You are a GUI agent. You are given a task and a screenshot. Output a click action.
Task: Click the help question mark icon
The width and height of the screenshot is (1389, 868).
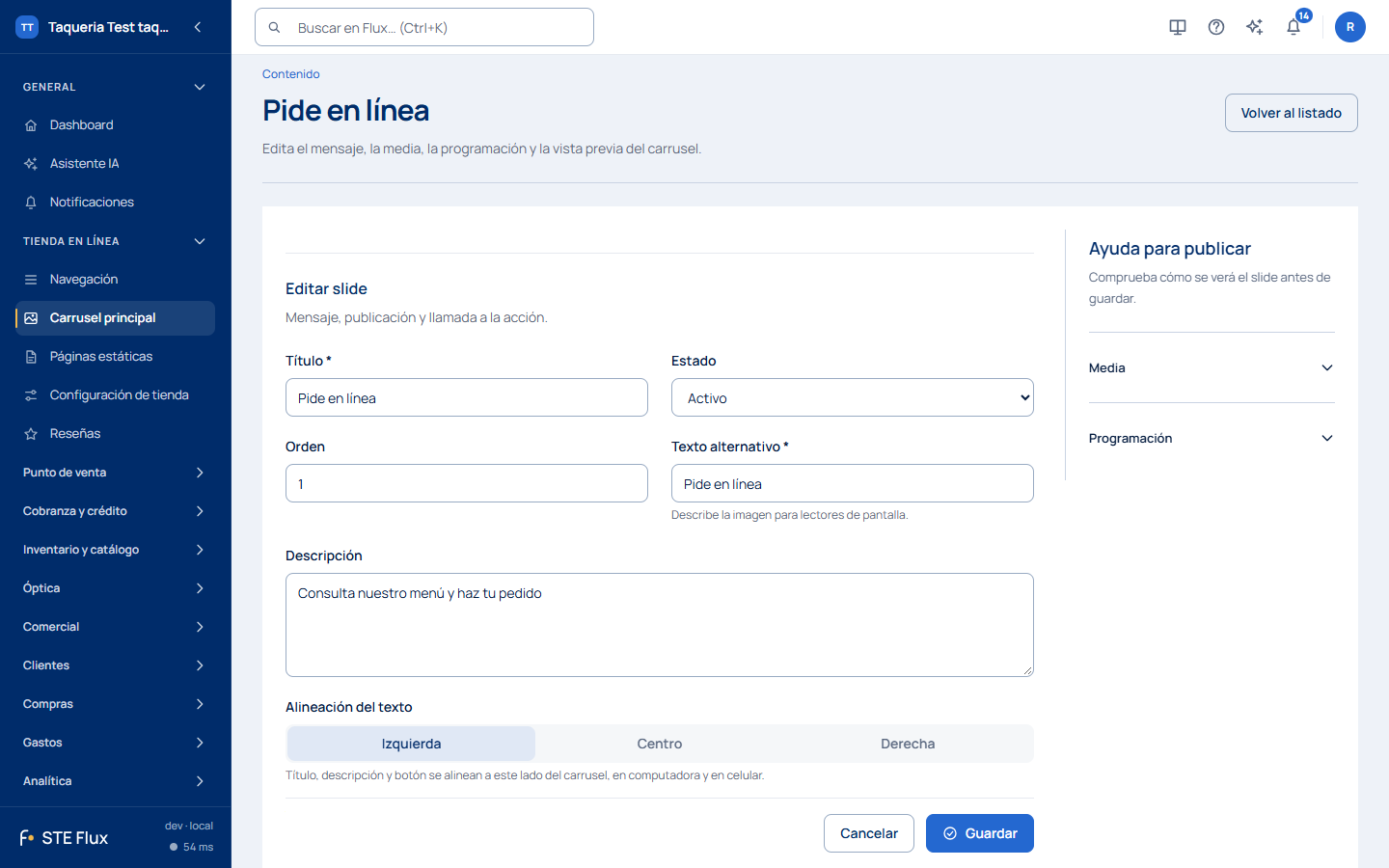pos(1216,27)
